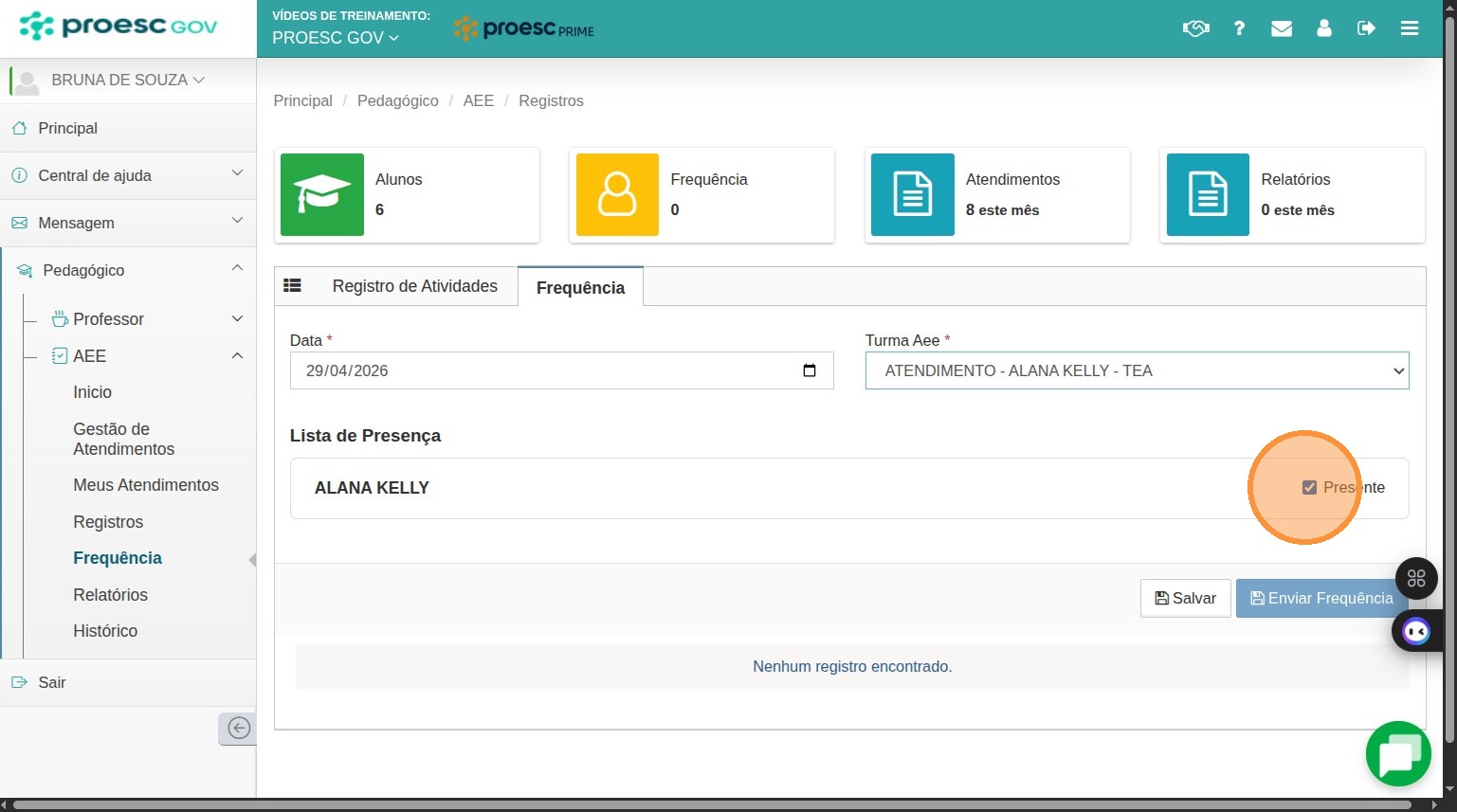Click the handshake icon in header
The height and width of the screenshot is (812, 1457).
pos(1196,28)
